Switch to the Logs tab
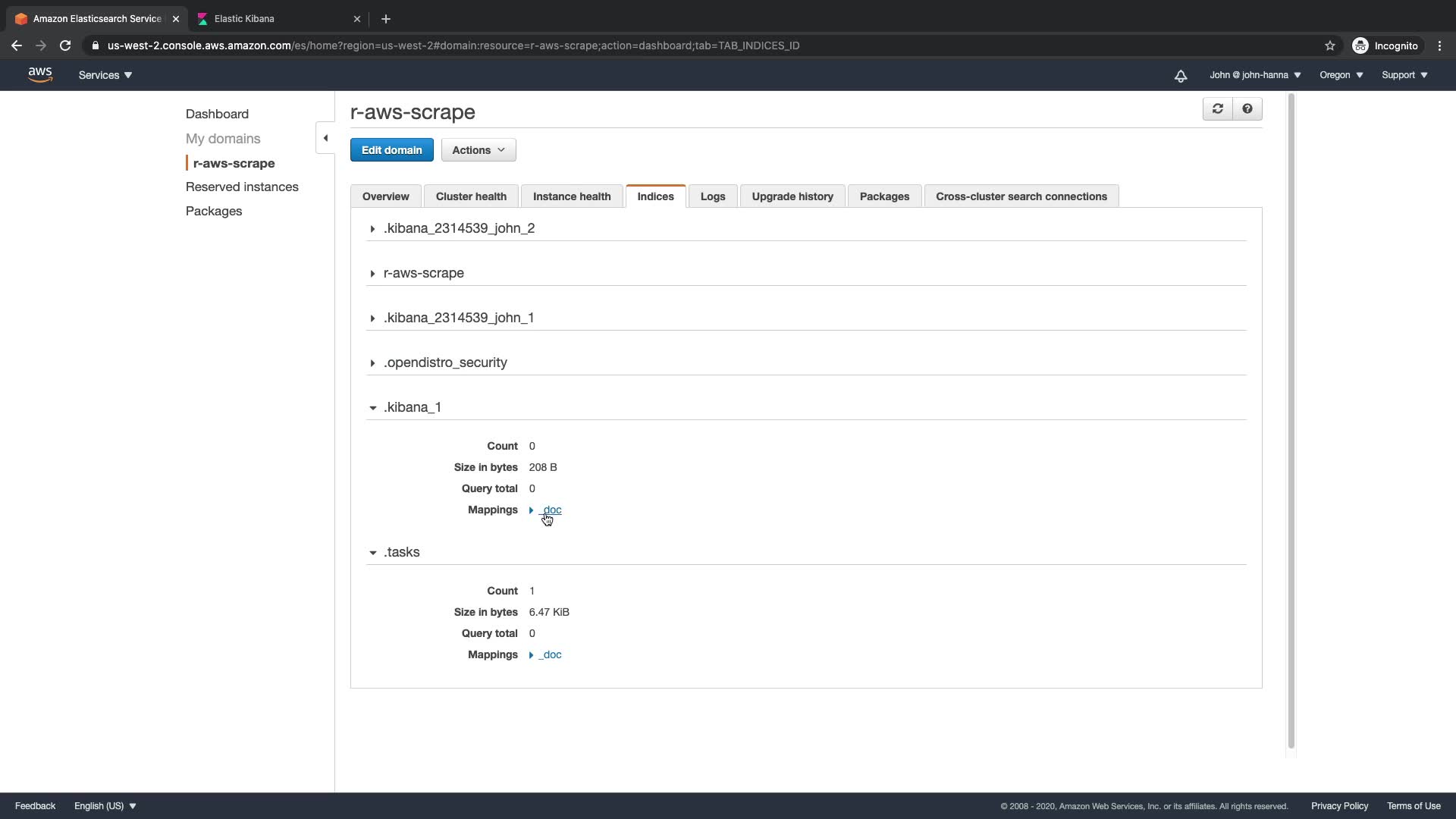The width and height of the screenshot is (1456, 819). click(x=712, y=196)
